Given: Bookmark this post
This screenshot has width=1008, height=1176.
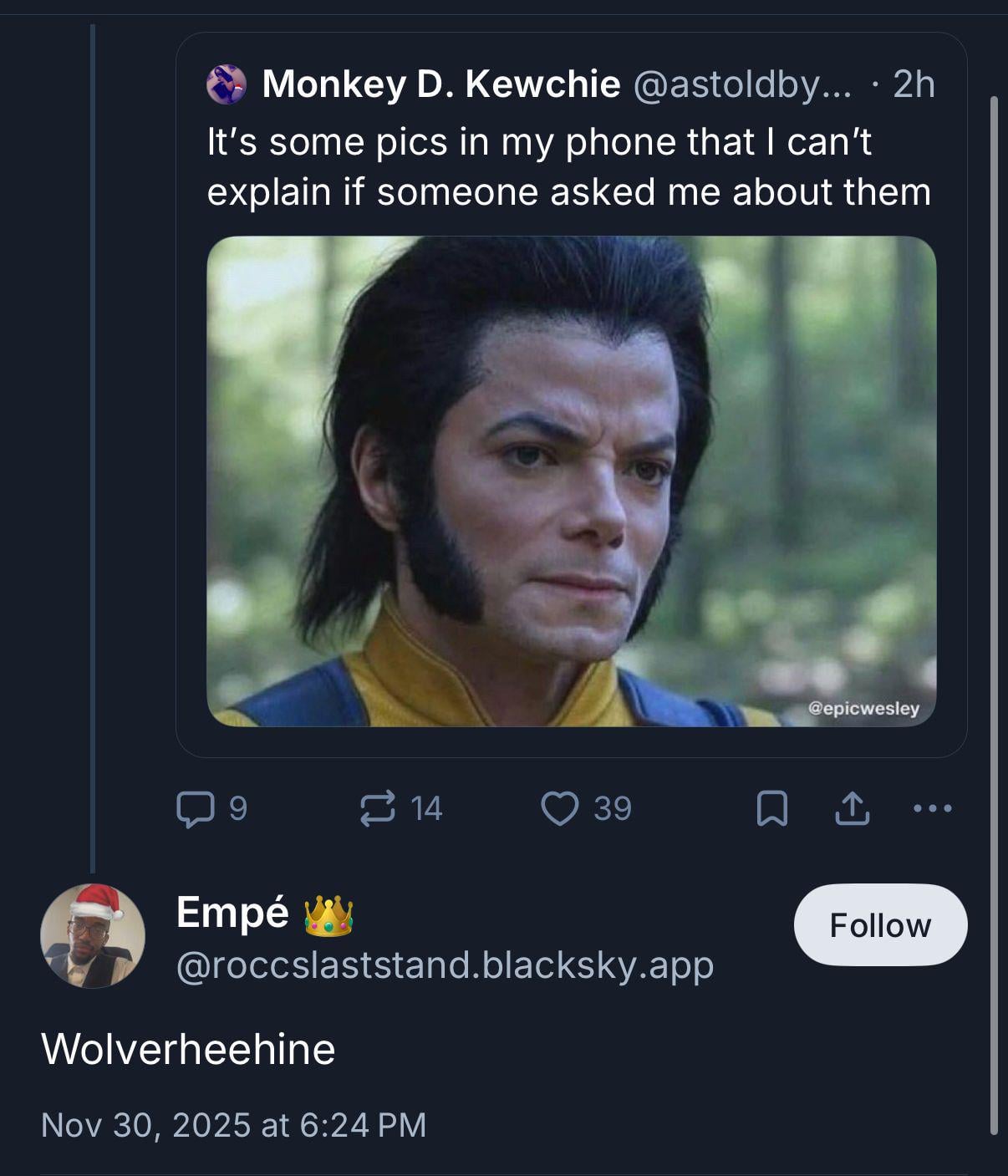Looking at the screenshot, I should tap(771, 808).
